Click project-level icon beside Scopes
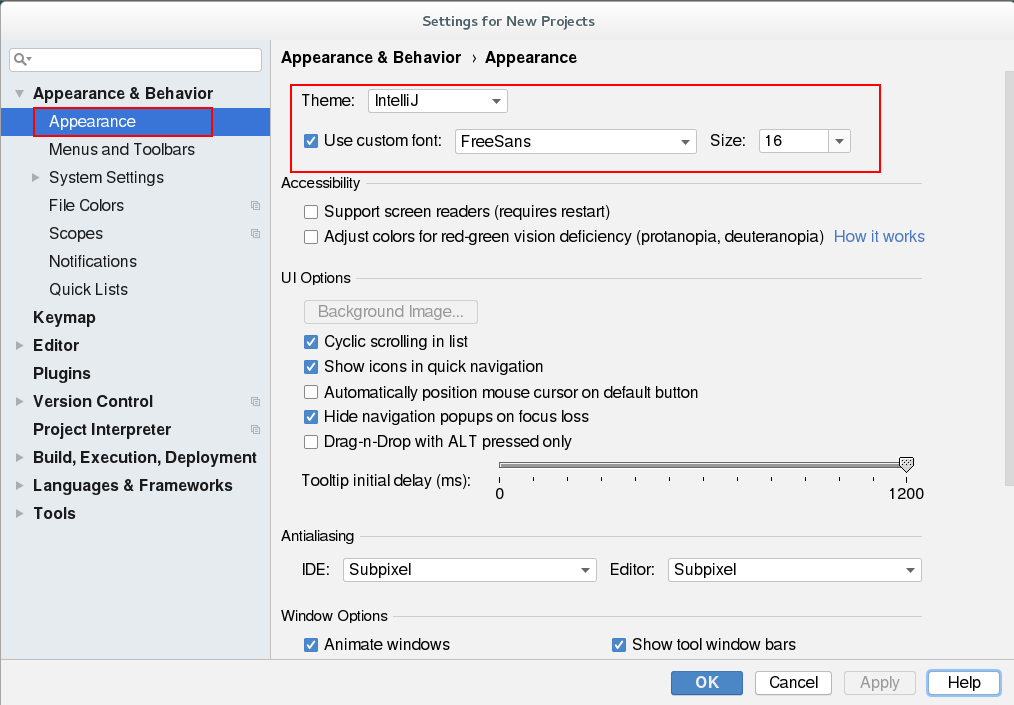 point(256,234)
